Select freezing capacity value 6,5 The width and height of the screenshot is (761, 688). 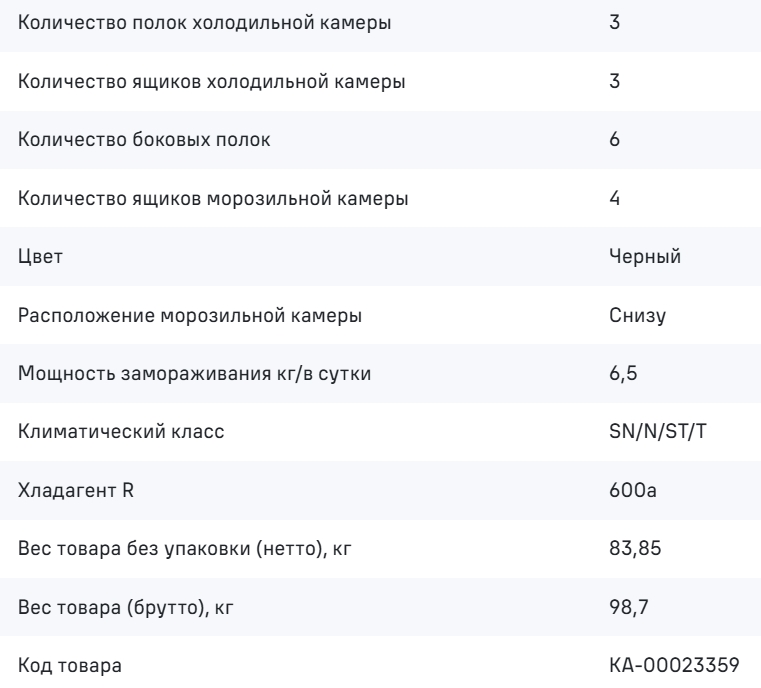(623, 374)
